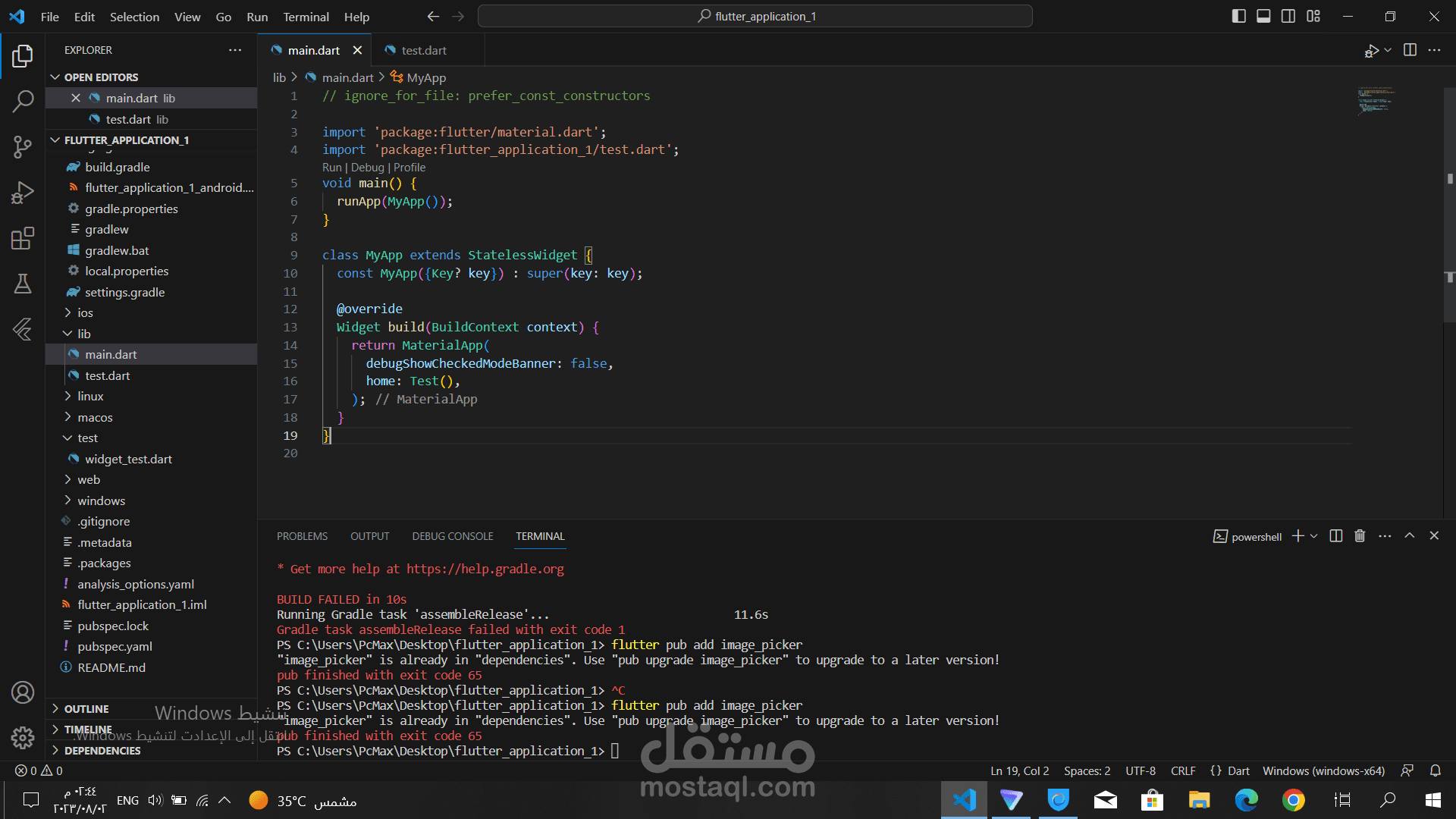Show errors and warnings count
The height and width of the screenshot is (819, 1456).
tap(39, 770)
